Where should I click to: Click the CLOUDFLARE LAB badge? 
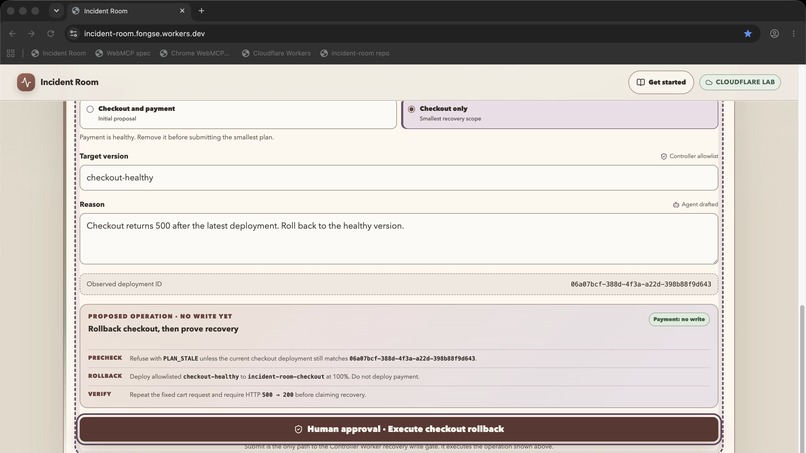[x=740, y=82]
